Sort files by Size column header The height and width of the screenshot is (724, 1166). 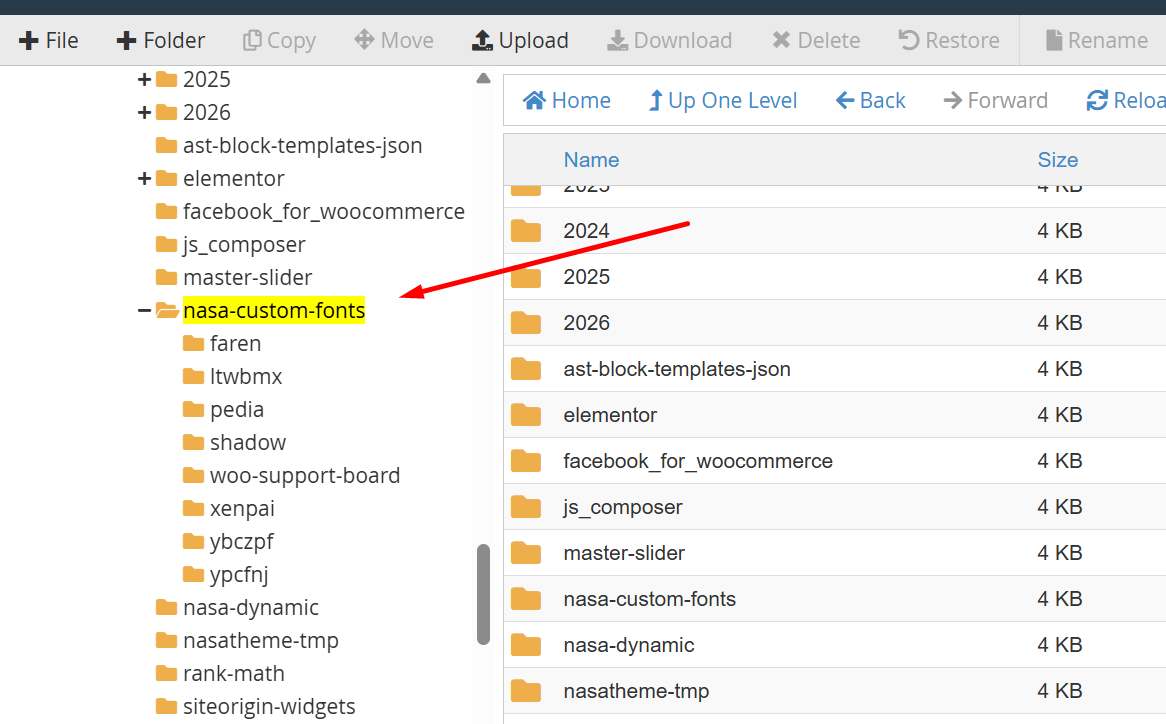[1057, 160]
